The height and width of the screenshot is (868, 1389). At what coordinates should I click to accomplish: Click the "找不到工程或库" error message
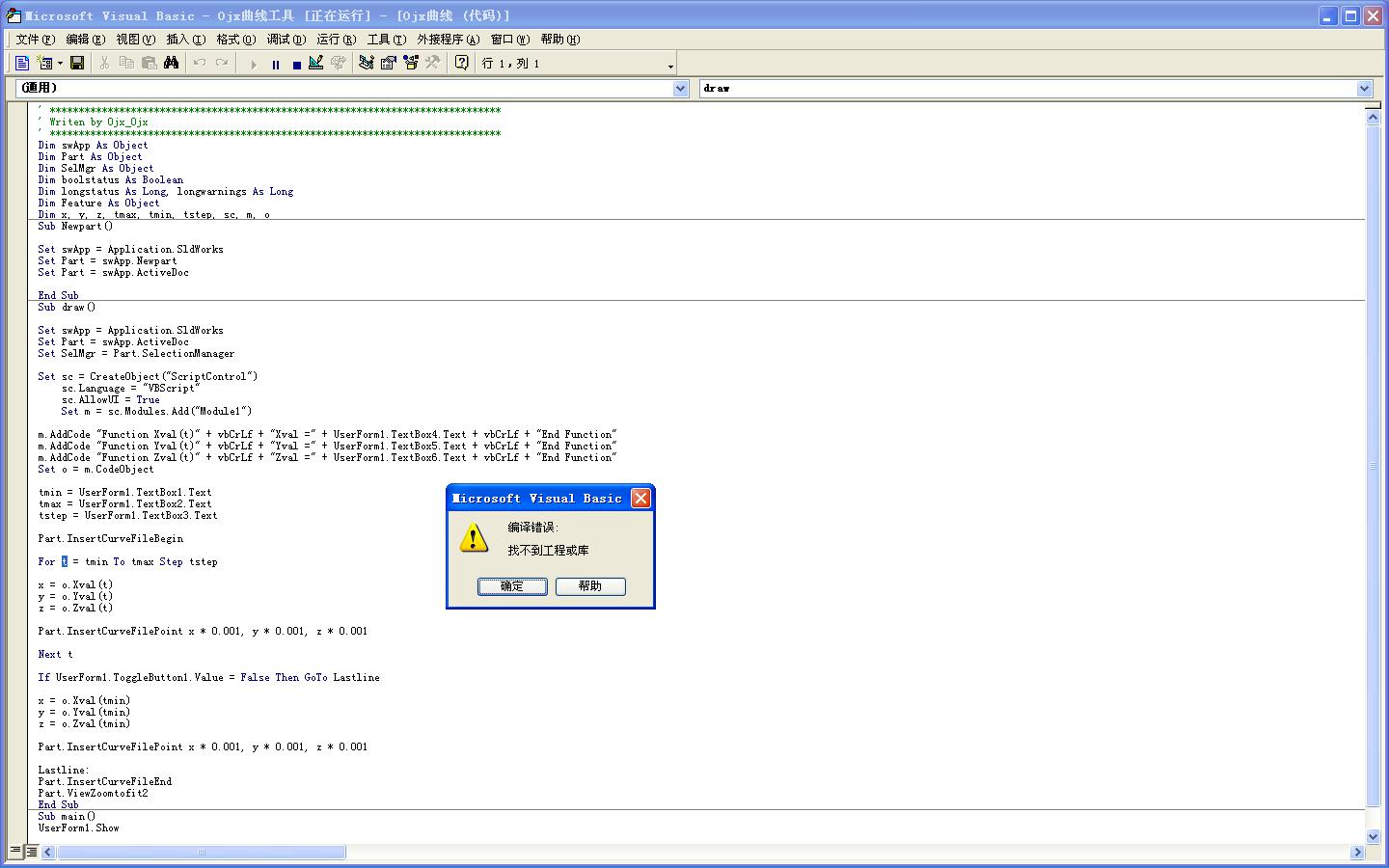548,551
